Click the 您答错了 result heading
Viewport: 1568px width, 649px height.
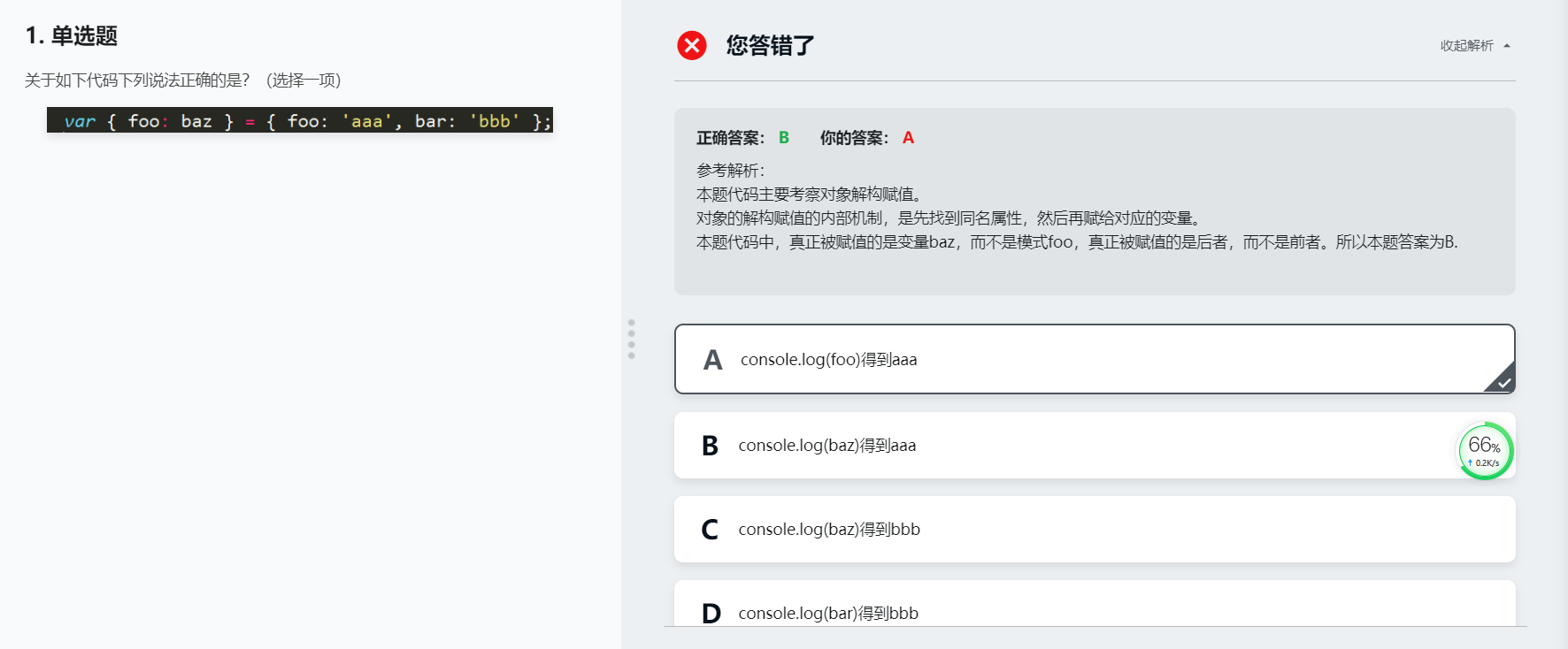(770, 45)
